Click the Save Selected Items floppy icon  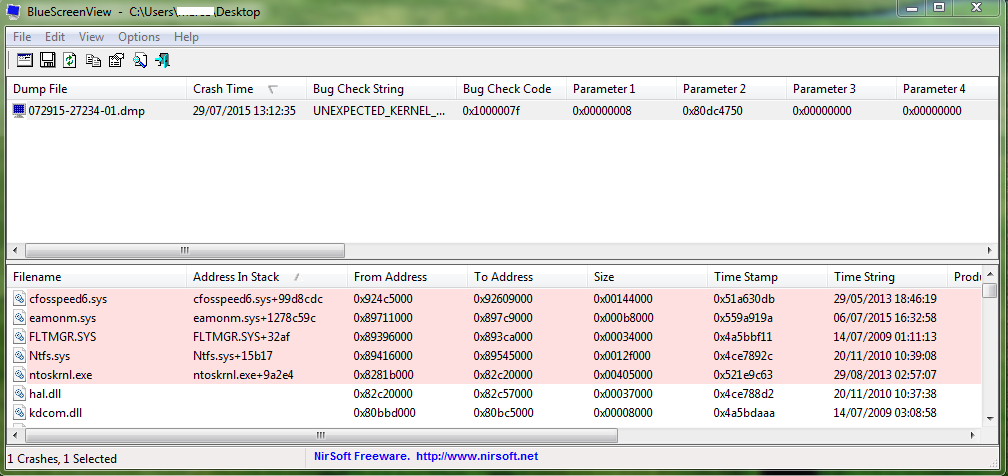pos(48,60)
